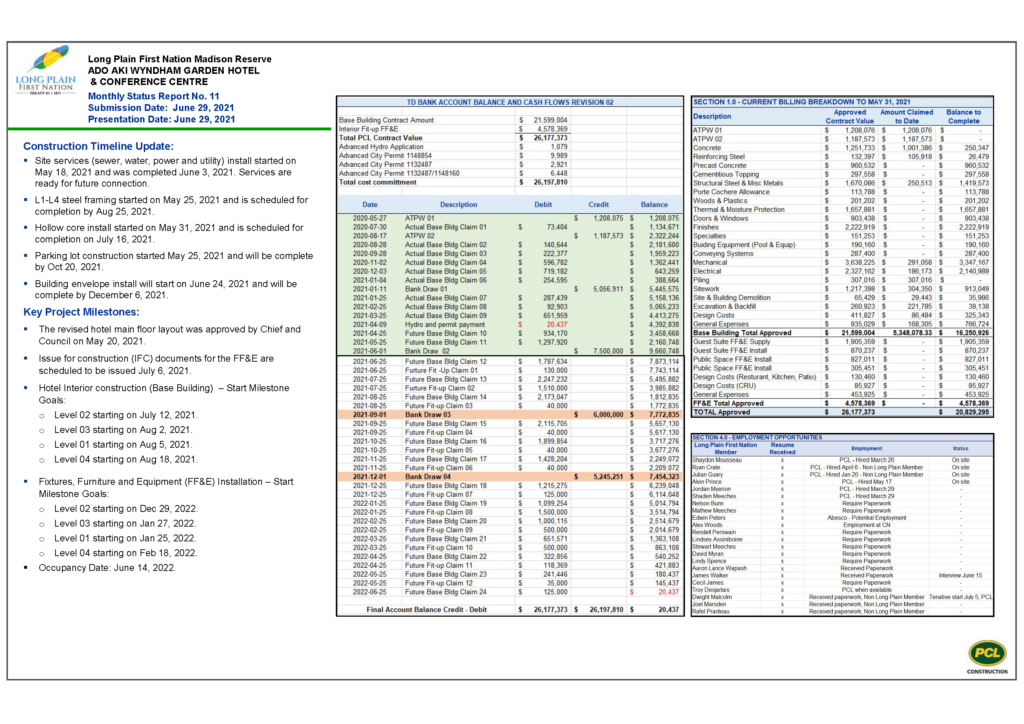Click 'Level 04 starting on Feb 18, 2022.' item
Image resolution: width=1024 pixels, height=724 pixels.
click(125, 553)
